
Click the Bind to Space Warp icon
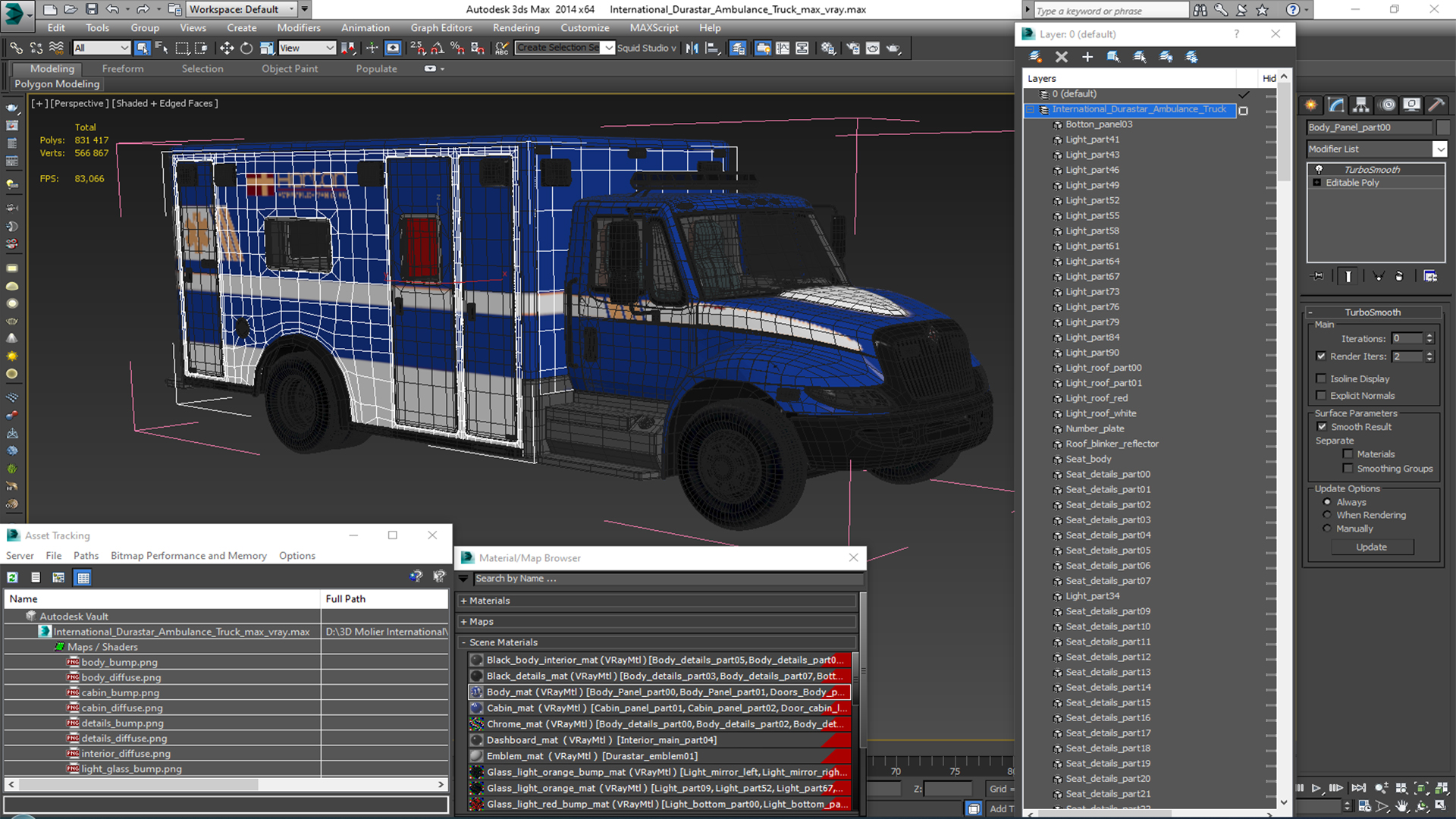coord(56,48)
